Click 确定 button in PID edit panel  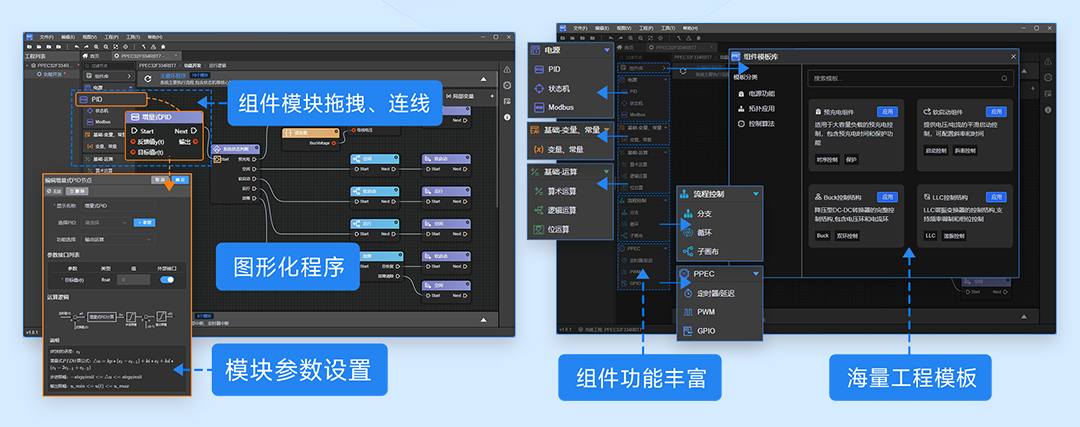180,179
